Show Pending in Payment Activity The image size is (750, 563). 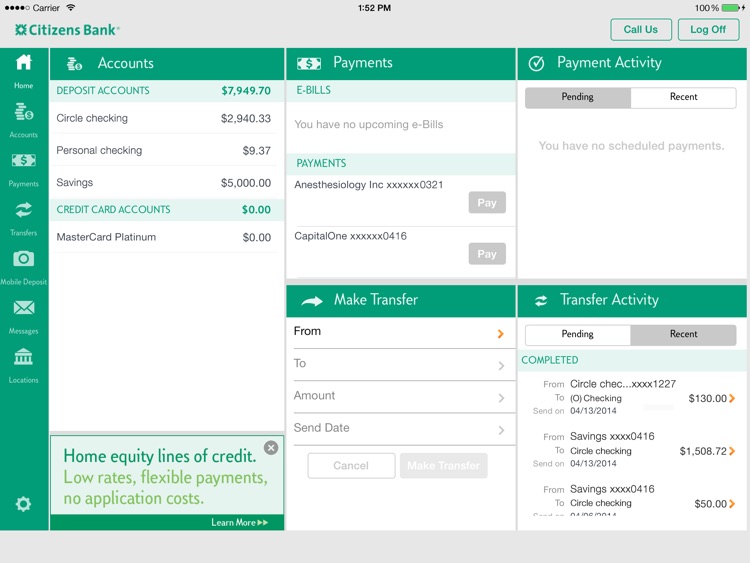578,97
